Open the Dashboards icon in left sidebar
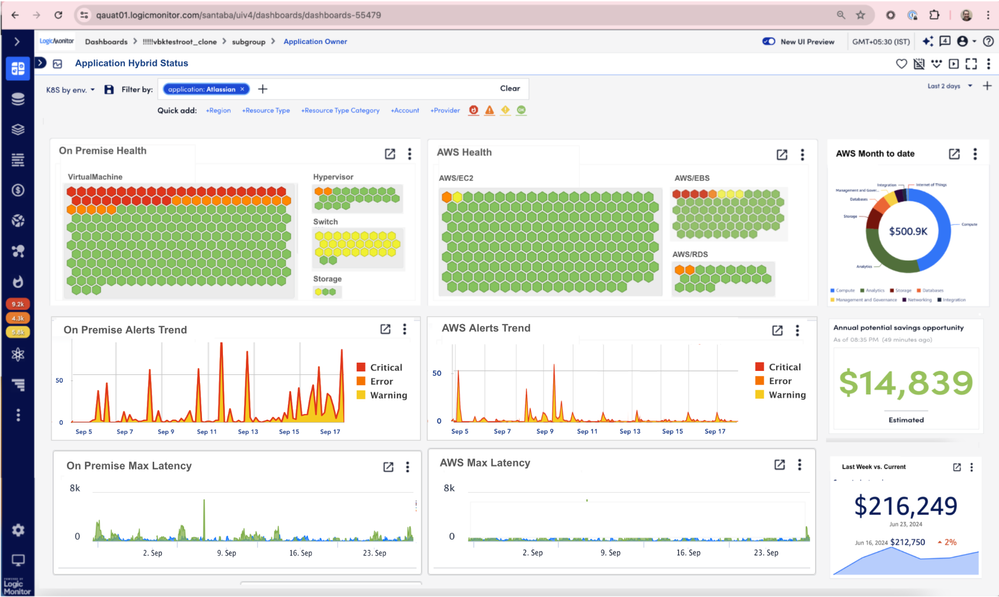 [17, 69]
